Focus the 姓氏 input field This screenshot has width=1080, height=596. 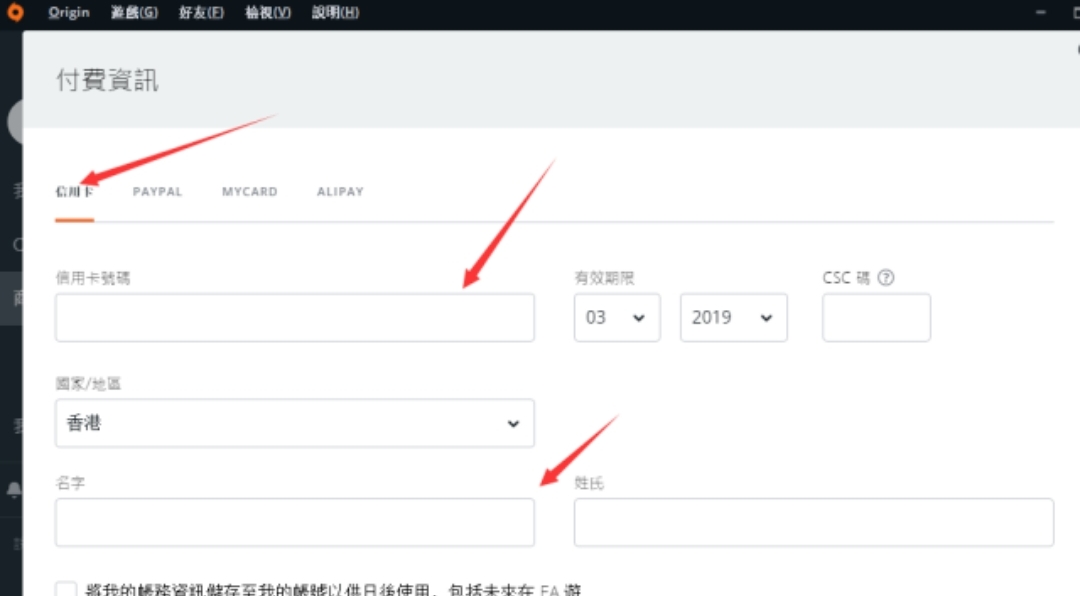(x=813, y=522)
